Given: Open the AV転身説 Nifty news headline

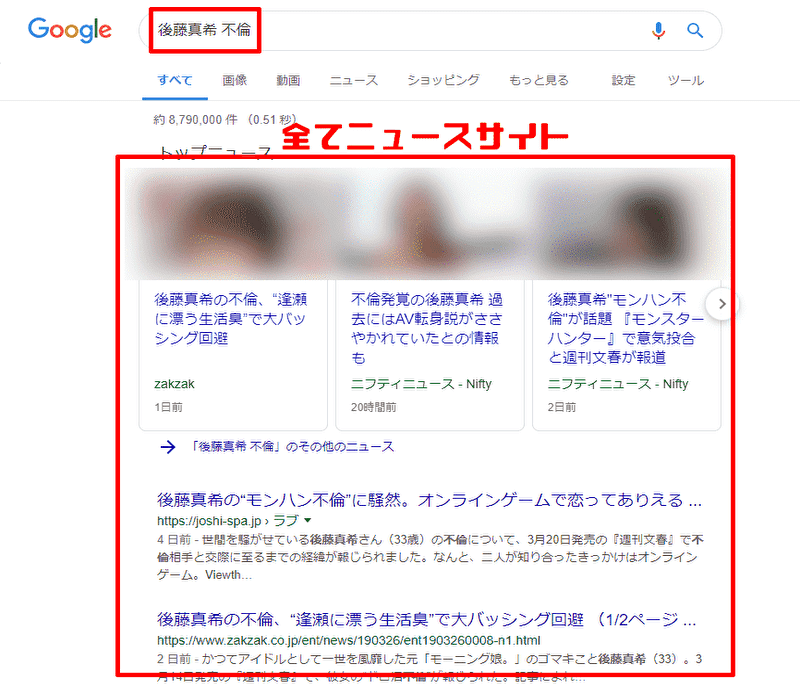Looking at the screenshot, I should coord(427,328).
